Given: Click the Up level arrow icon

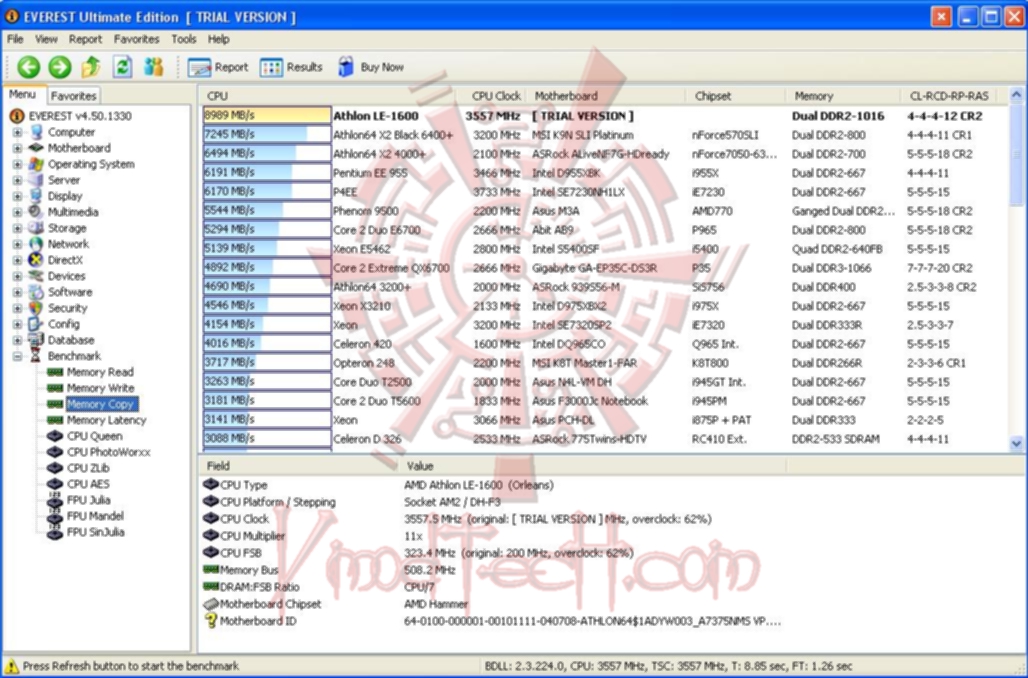Looking at the screenshot, I should pos(91,67).
